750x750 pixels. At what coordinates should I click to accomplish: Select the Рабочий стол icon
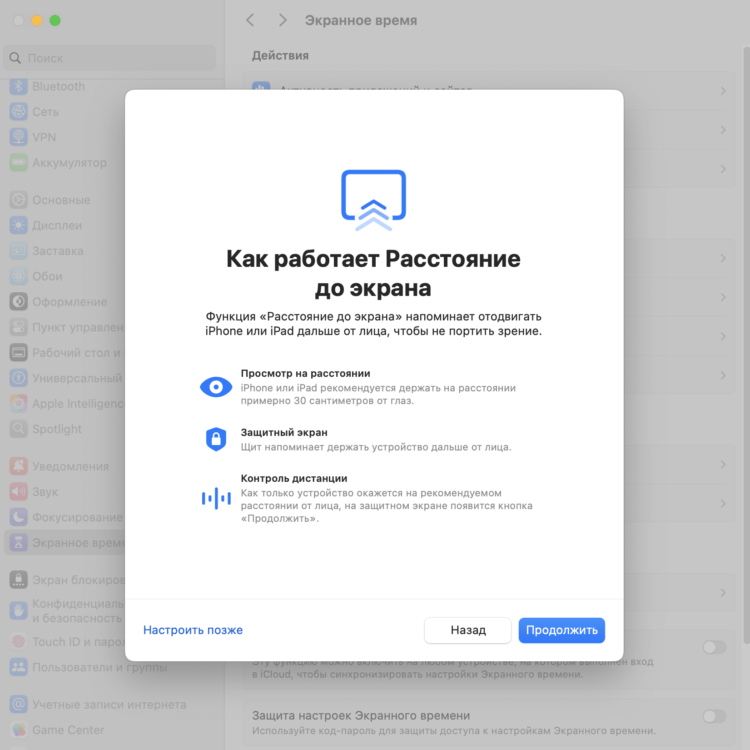[x=19, y=353]
